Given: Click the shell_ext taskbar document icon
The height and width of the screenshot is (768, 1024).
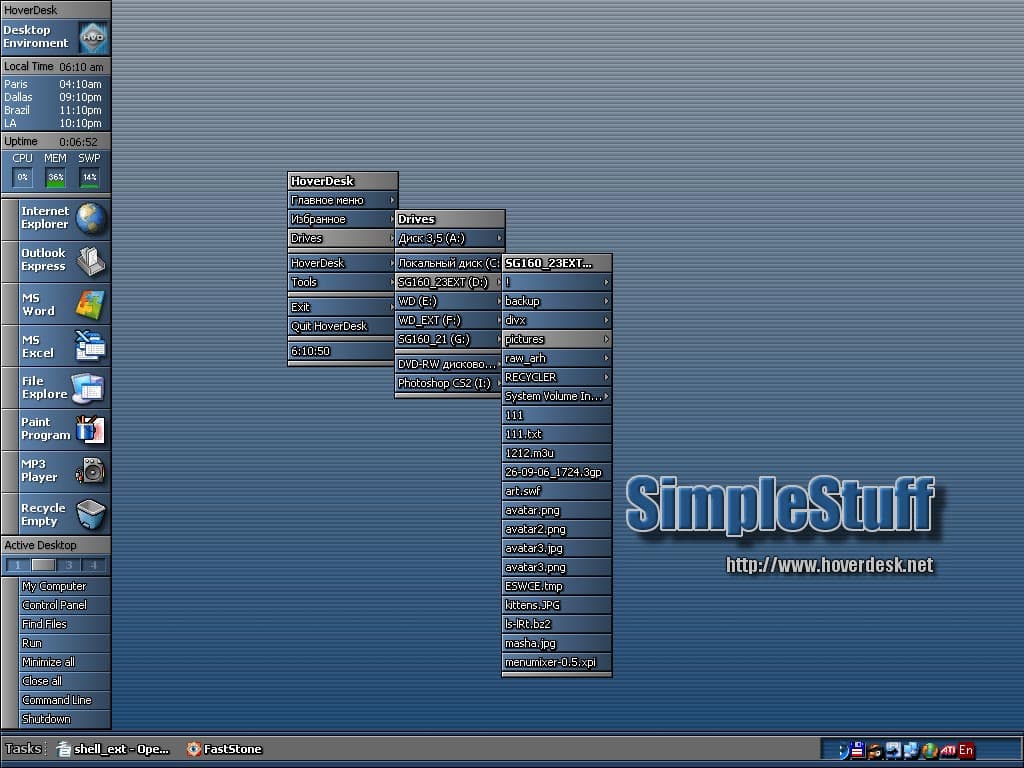Looking at the screenshot, I should pos(63,749).
